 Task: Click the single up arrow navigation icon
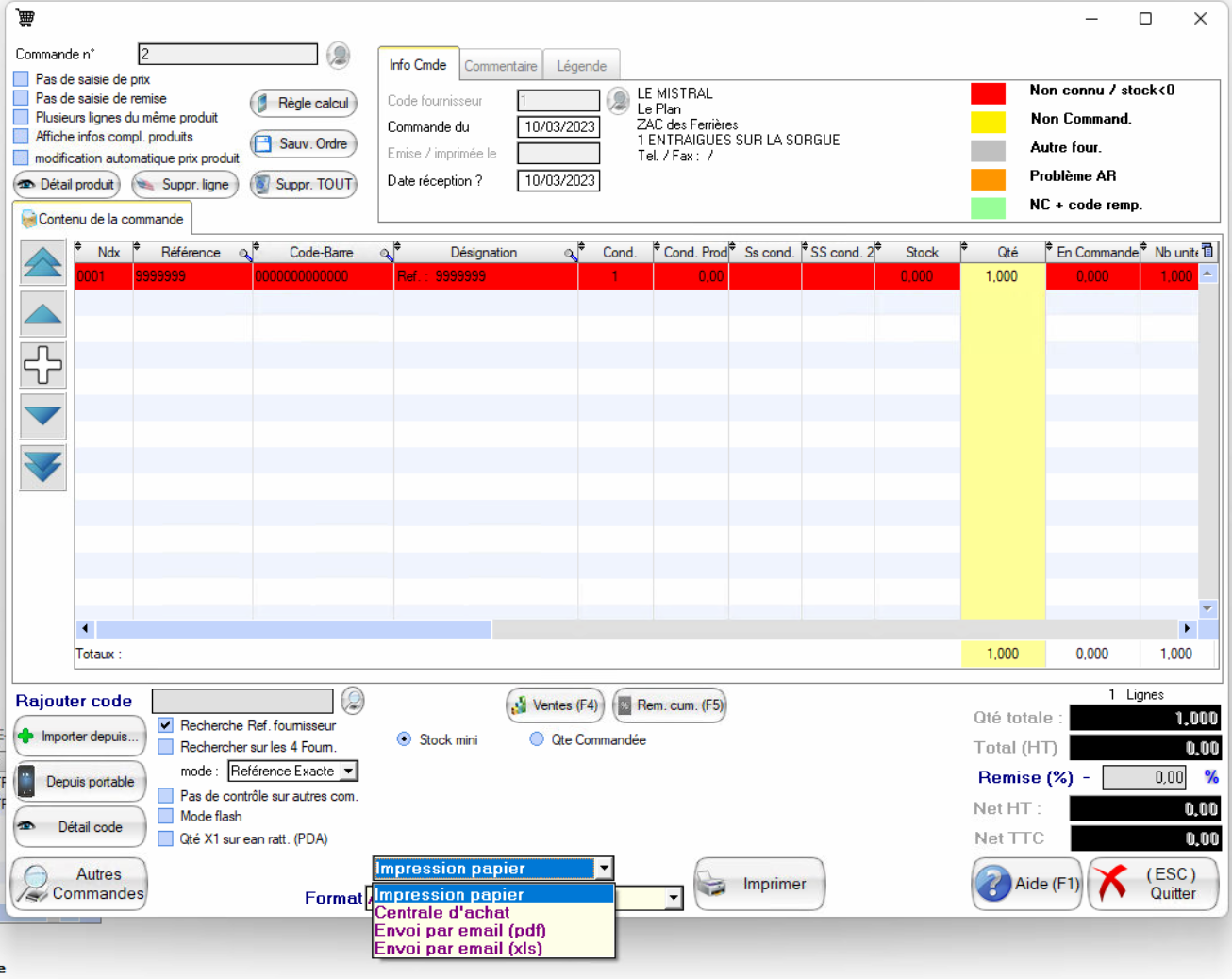coord(42,314)
